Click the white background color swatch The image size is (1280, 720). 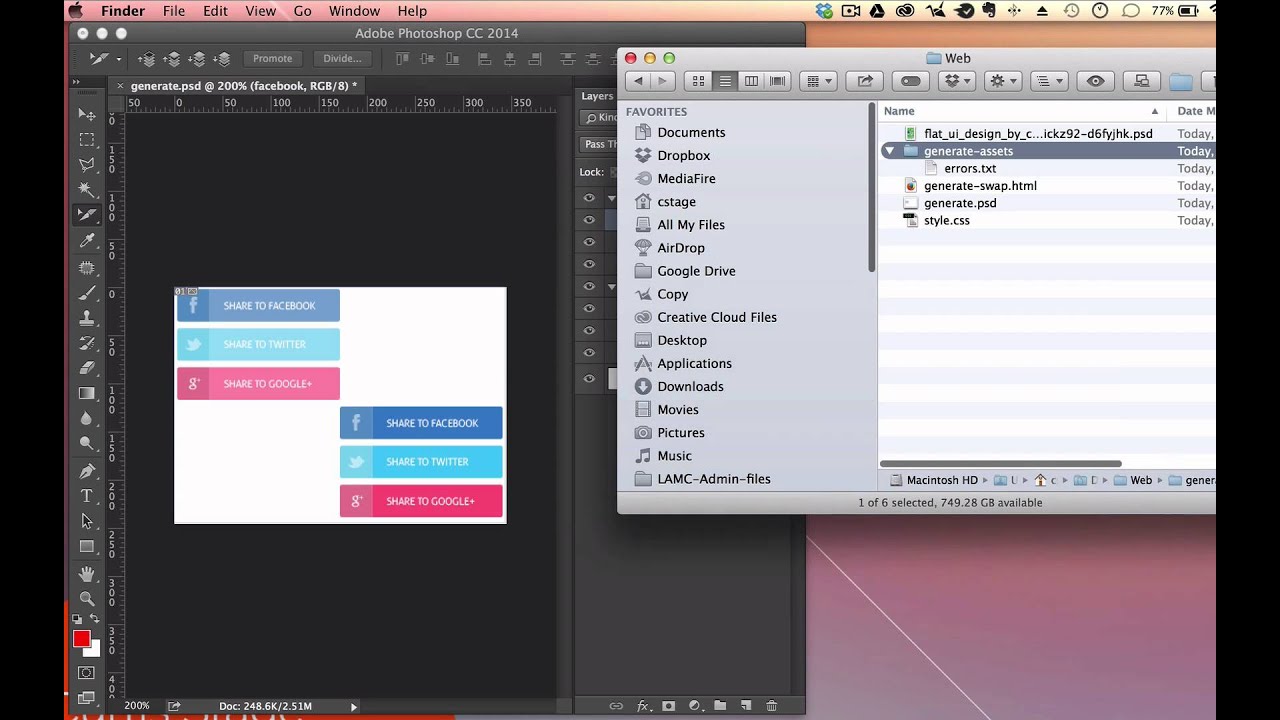click(96, 651)
